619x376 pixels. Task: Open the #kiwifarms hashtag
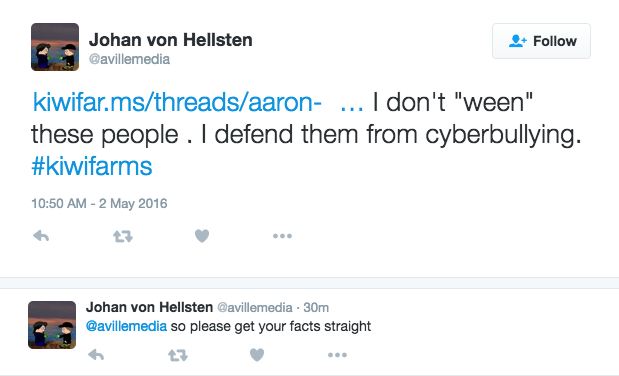[92, 166]
